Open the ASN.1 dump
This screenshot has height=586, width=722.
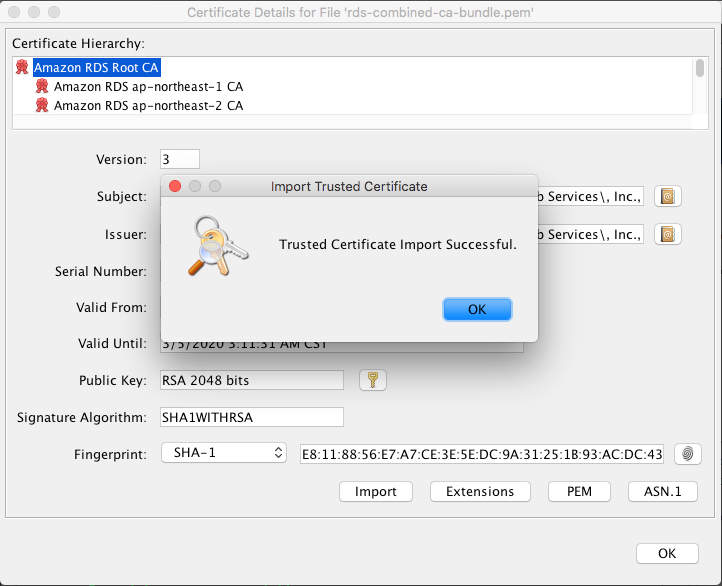(x=663, y=492)
